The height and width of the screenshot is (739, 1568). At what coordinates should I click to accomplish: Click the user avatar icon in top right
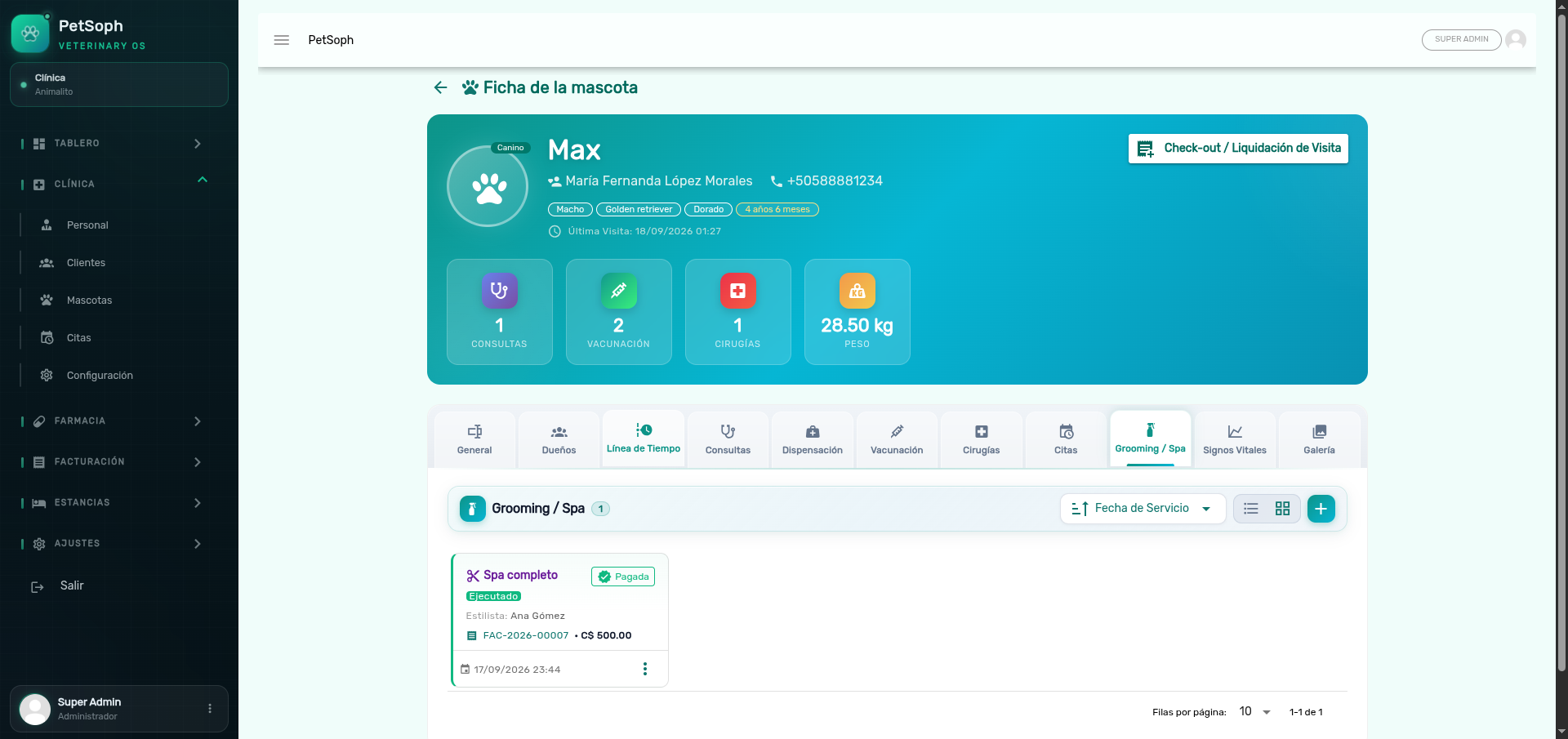pos(1516,39)
